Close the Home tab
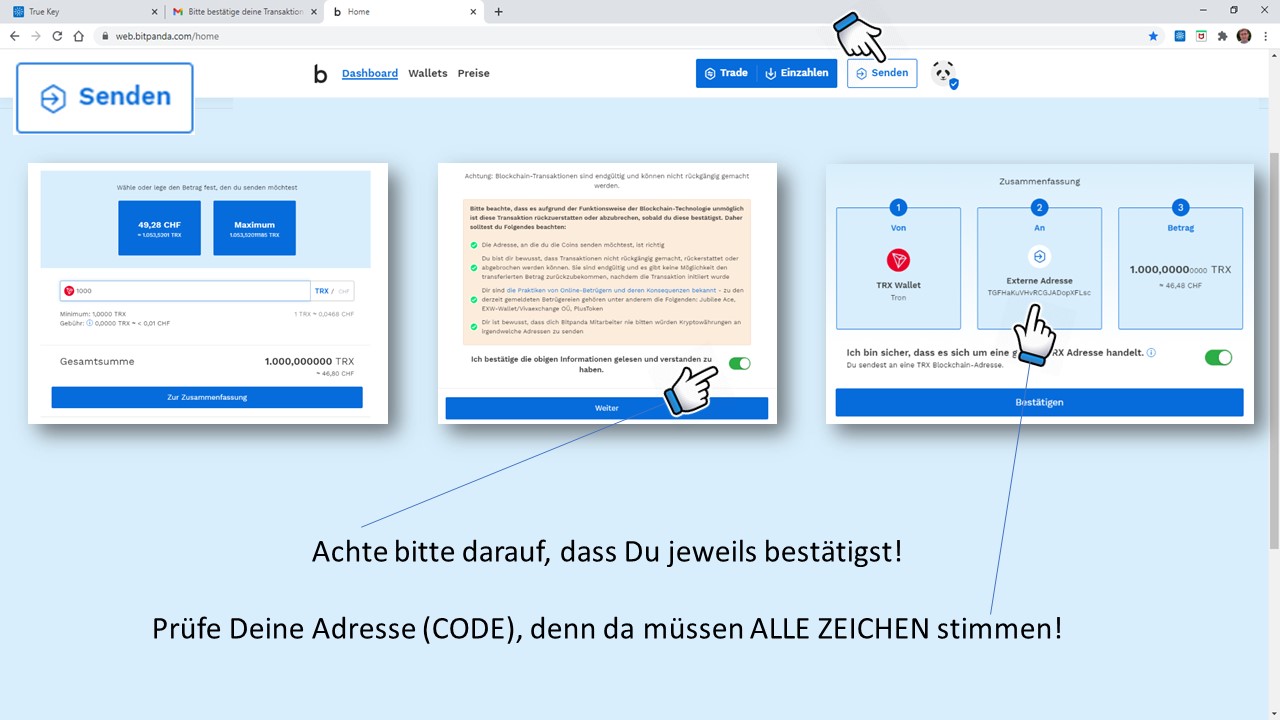This screenshot has height=720, width=1280. click(x=474, y=12)
